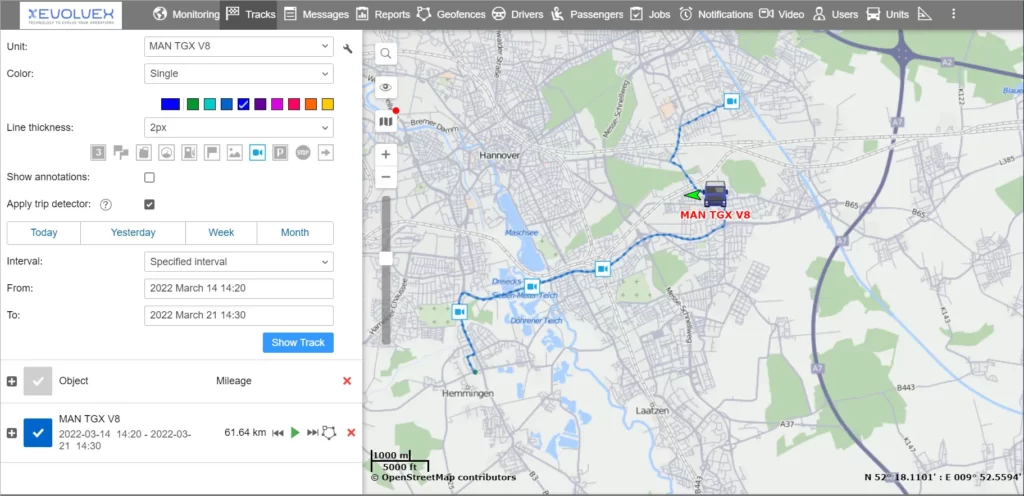Screen dimensions: 1024x496
Task: Open the Geofences menu
Action: pyautogui.click(x=451, y=14)
